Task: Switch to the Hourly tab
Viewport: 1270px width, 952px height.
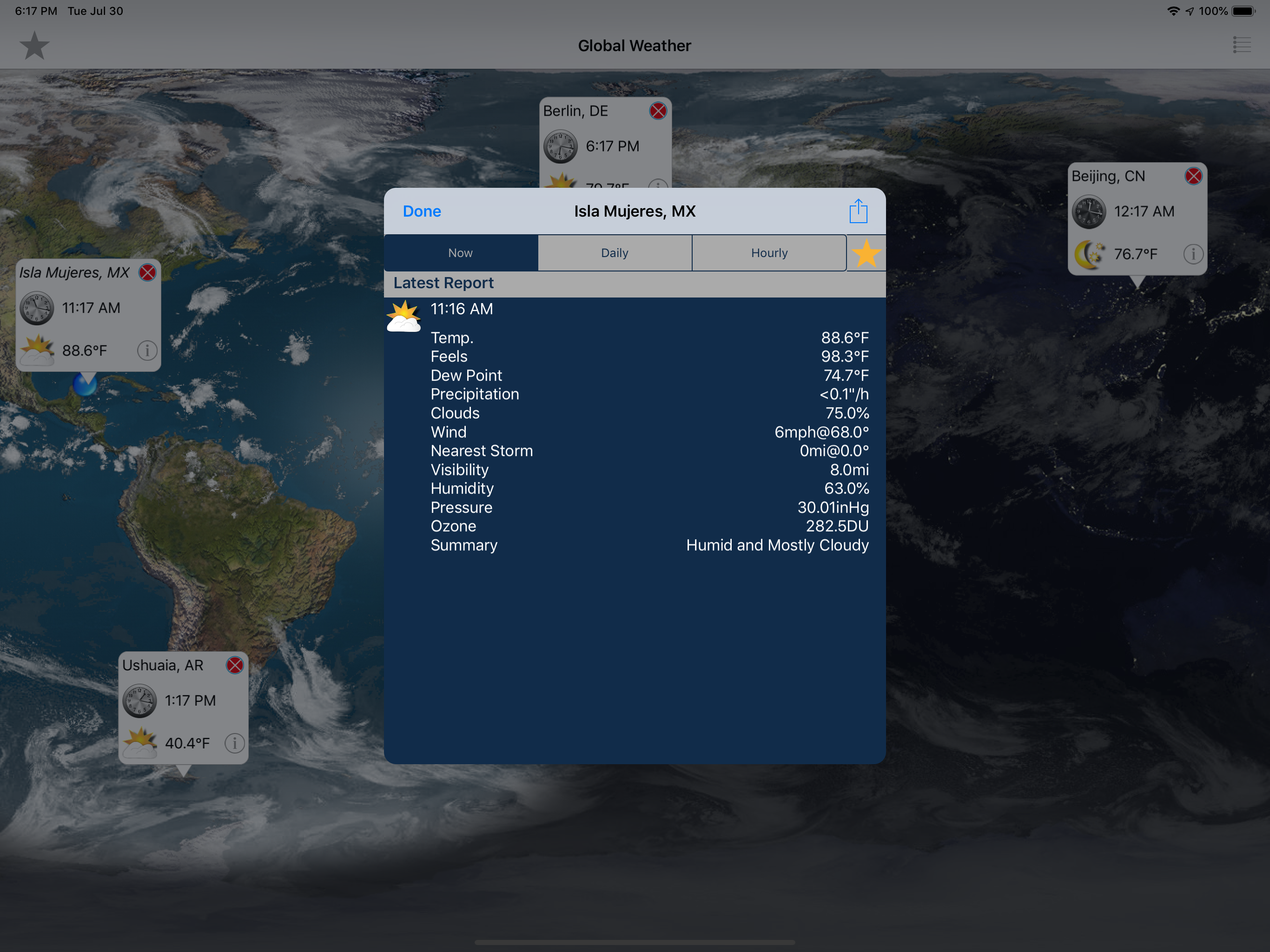Action: 769,253
